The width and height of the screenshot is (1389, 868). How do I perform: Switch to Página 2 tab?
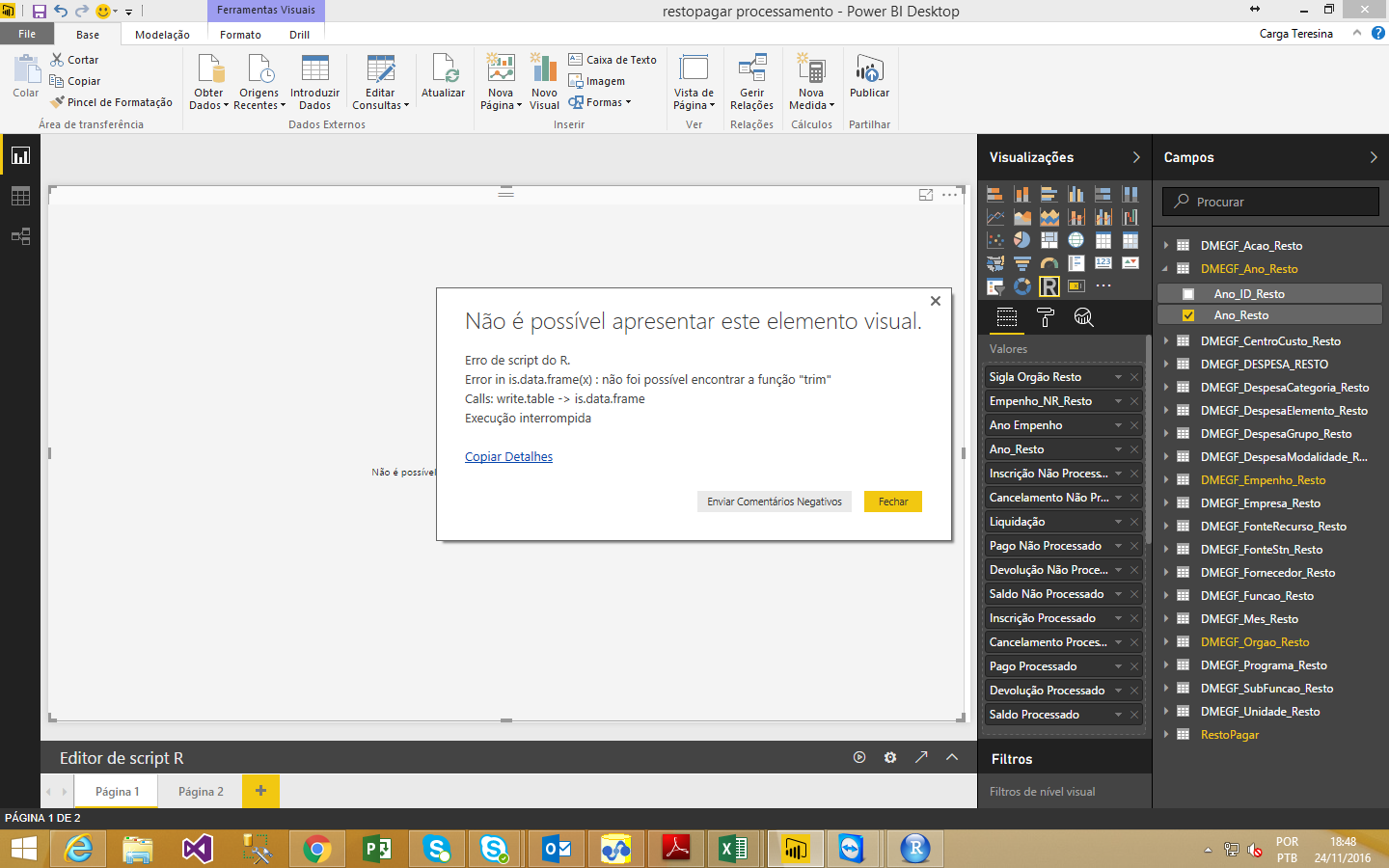(201, 792)
